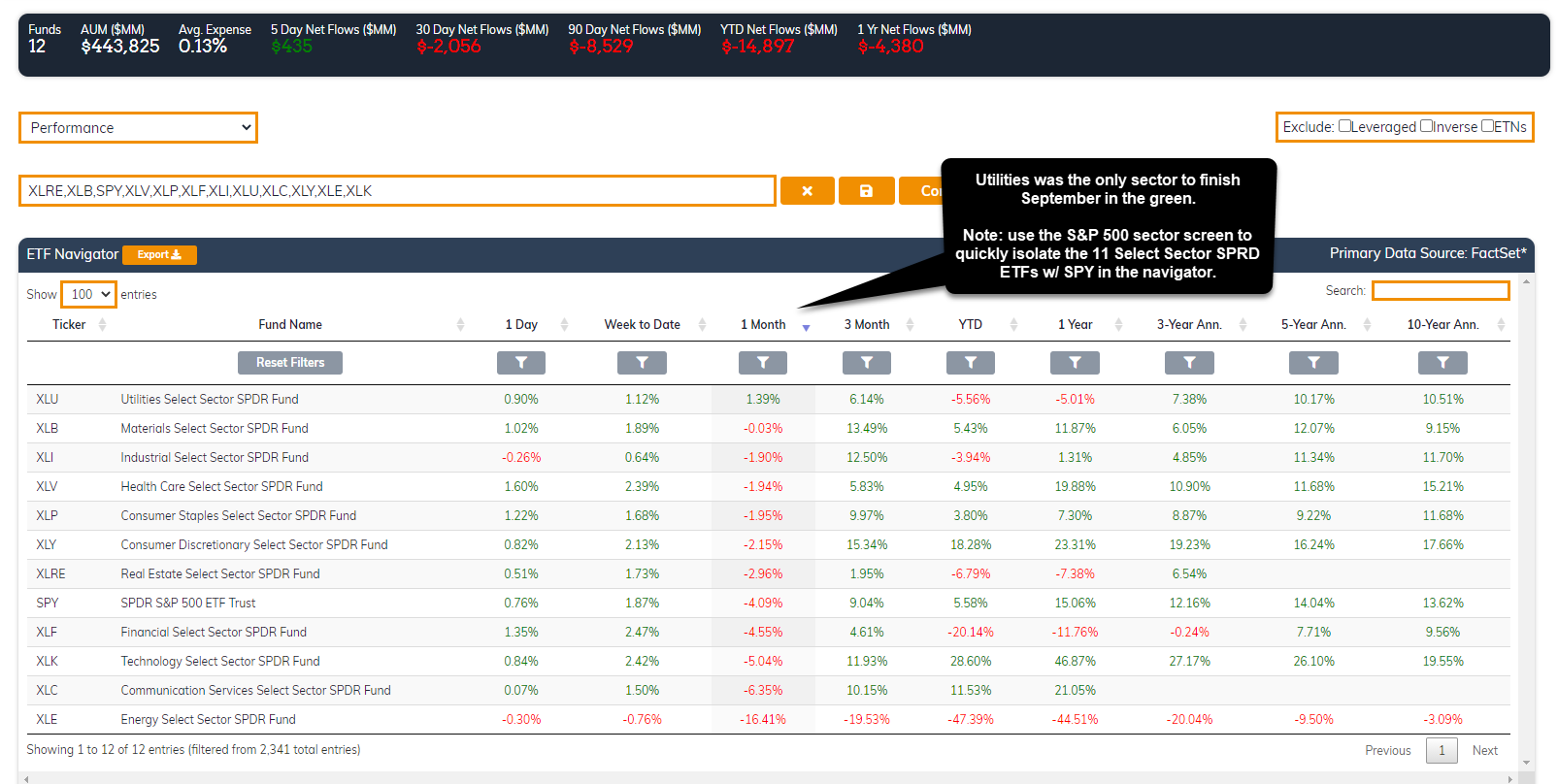Tick the Inverse exclude checkbox
Viewport: 1558px width, 784px height.
click(1426, 125)
